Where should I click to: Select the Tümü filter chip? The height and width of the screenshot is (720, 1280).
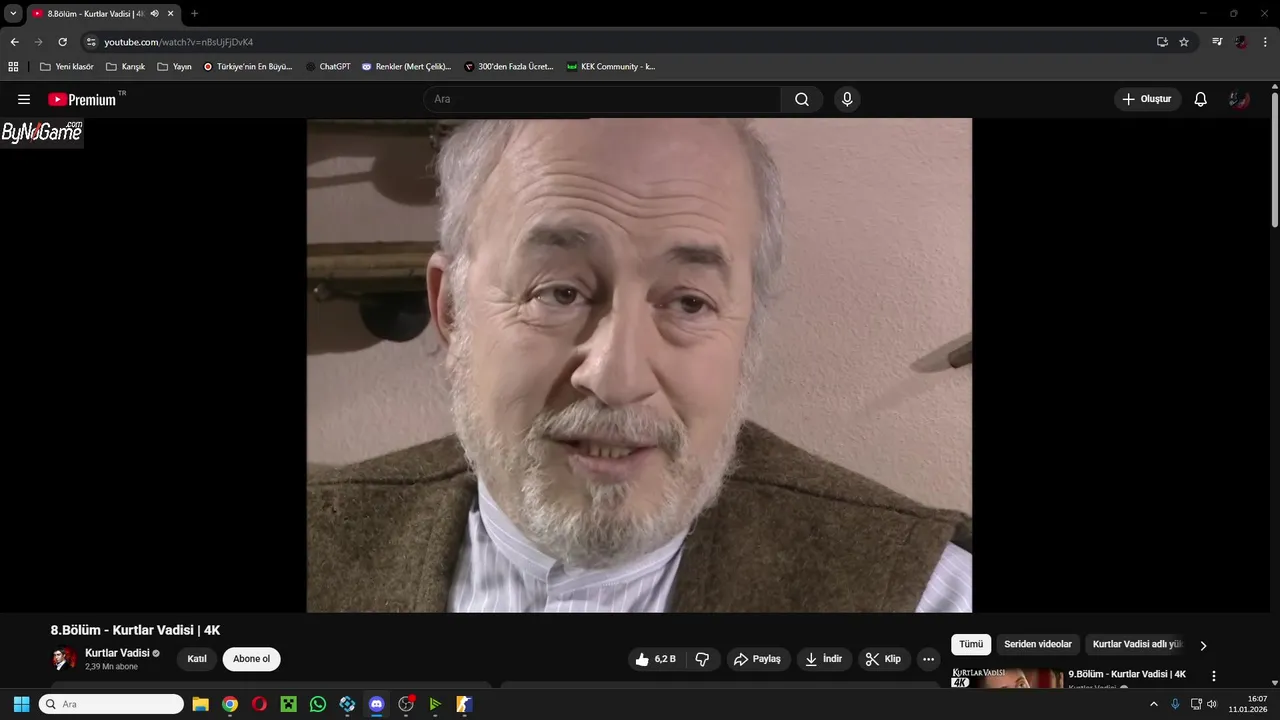click(971, 645)
